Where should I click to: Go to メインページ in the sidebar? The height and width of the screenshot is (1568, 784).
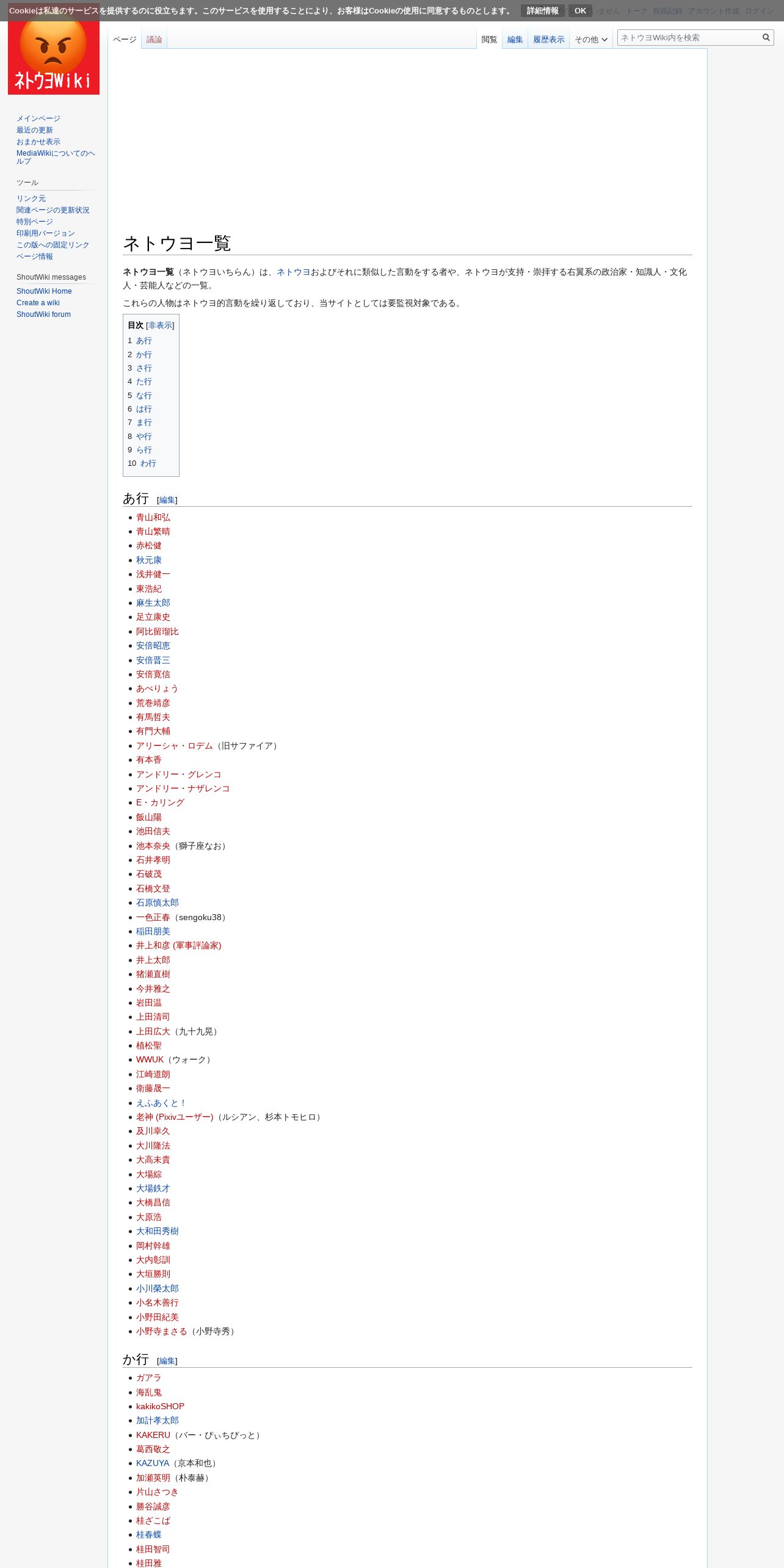pos(38,118)
